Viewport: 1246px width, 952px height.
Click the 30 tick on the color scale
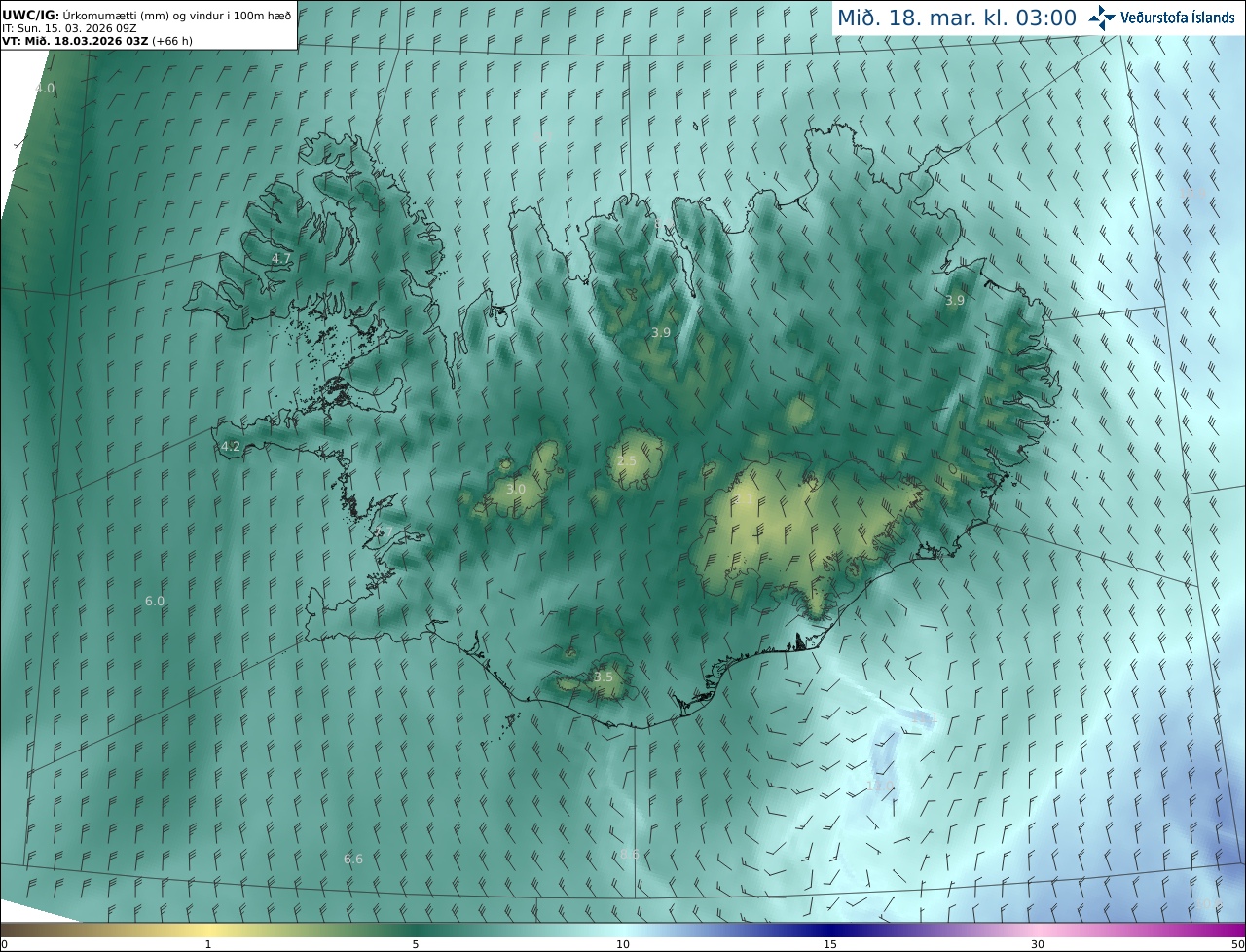point(1038,944)
